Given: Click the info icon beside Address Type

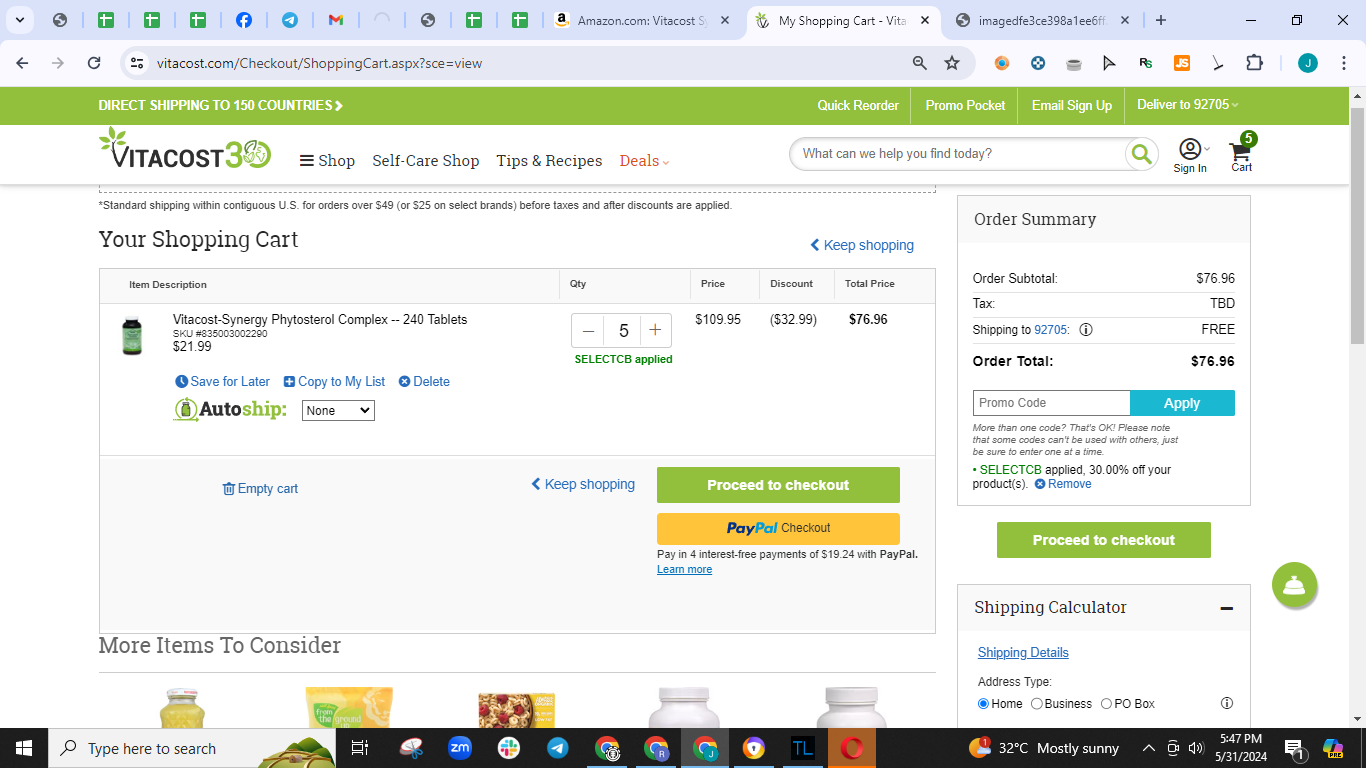Looking at the screenshot, I should [1227, 703].
